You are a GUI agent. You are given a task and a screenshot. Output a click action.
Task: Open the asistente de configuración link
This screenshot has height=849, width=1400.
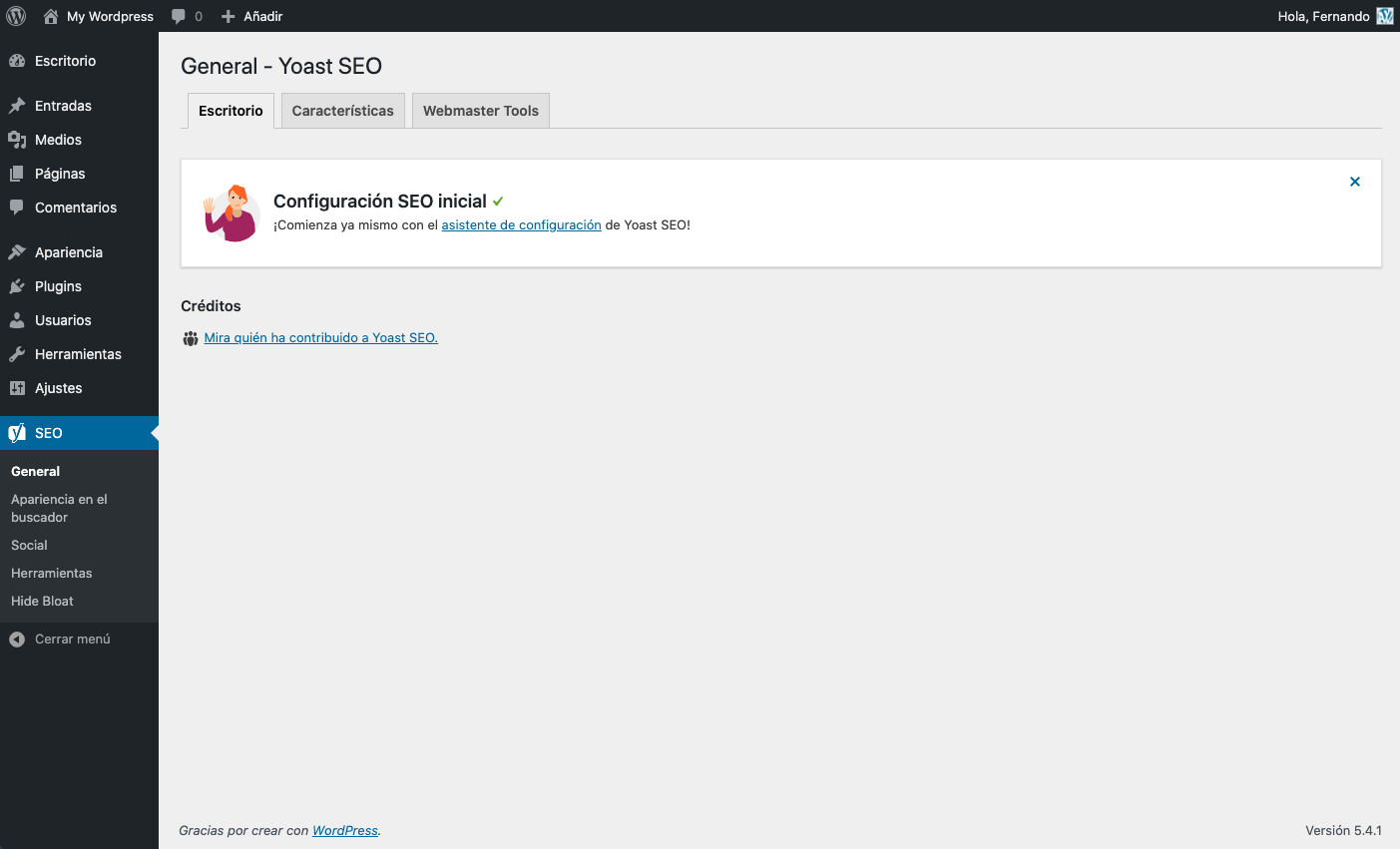point(521,225)
